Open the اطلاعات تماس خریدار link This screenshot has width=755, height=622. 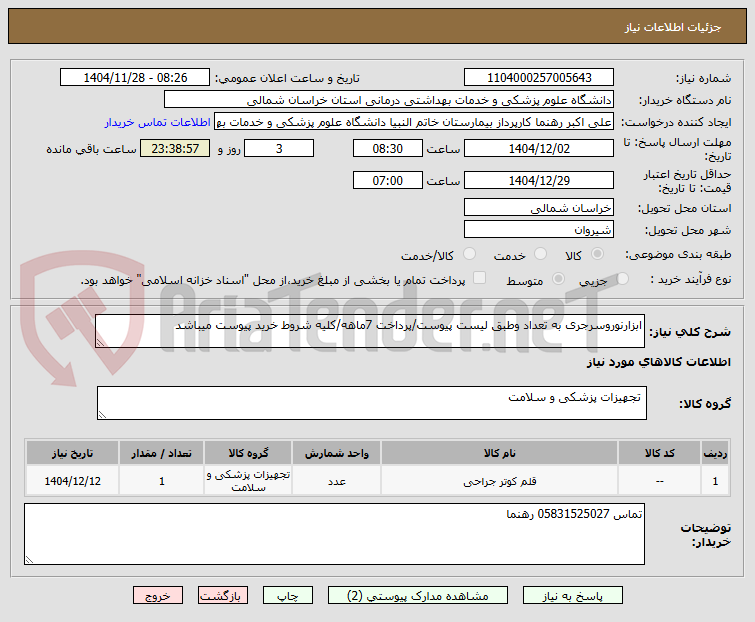(157, 122)
